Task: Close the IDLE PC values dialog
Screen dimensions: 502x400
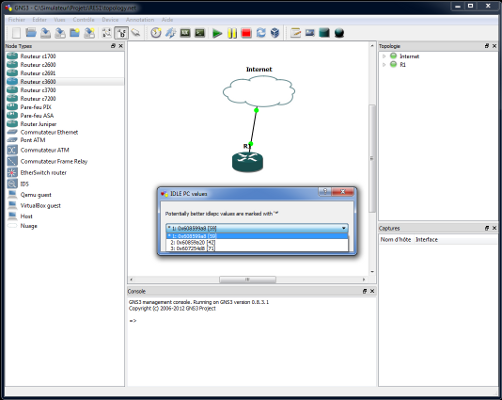Action: pyautogui.click(x=343, y=191)
